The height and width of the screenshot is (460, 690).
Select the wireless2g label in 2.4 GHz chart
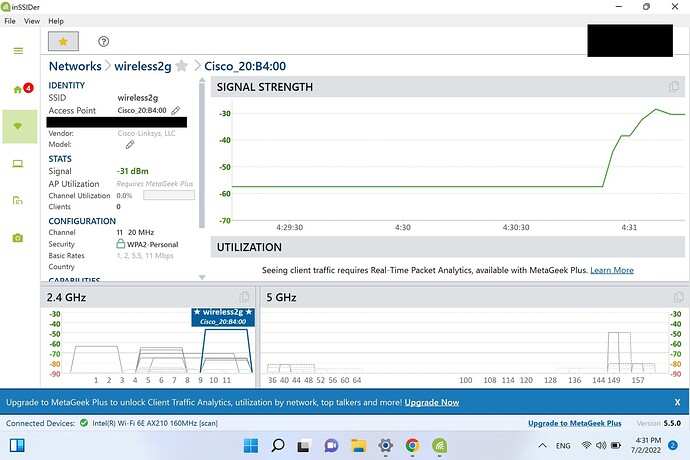click(223, 317)
